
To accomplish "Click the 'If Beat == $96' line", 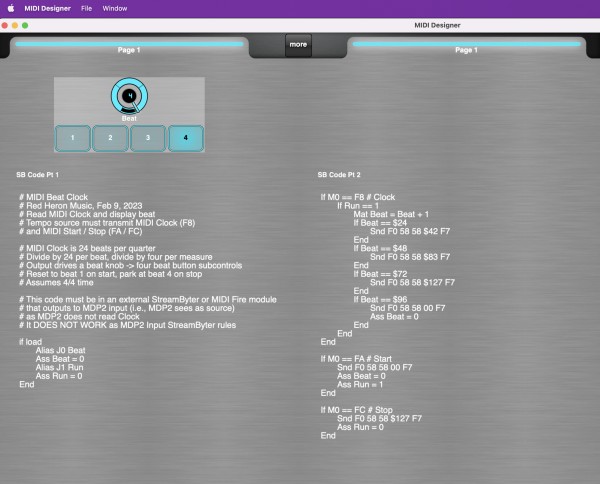I will [x=380, y=300].
